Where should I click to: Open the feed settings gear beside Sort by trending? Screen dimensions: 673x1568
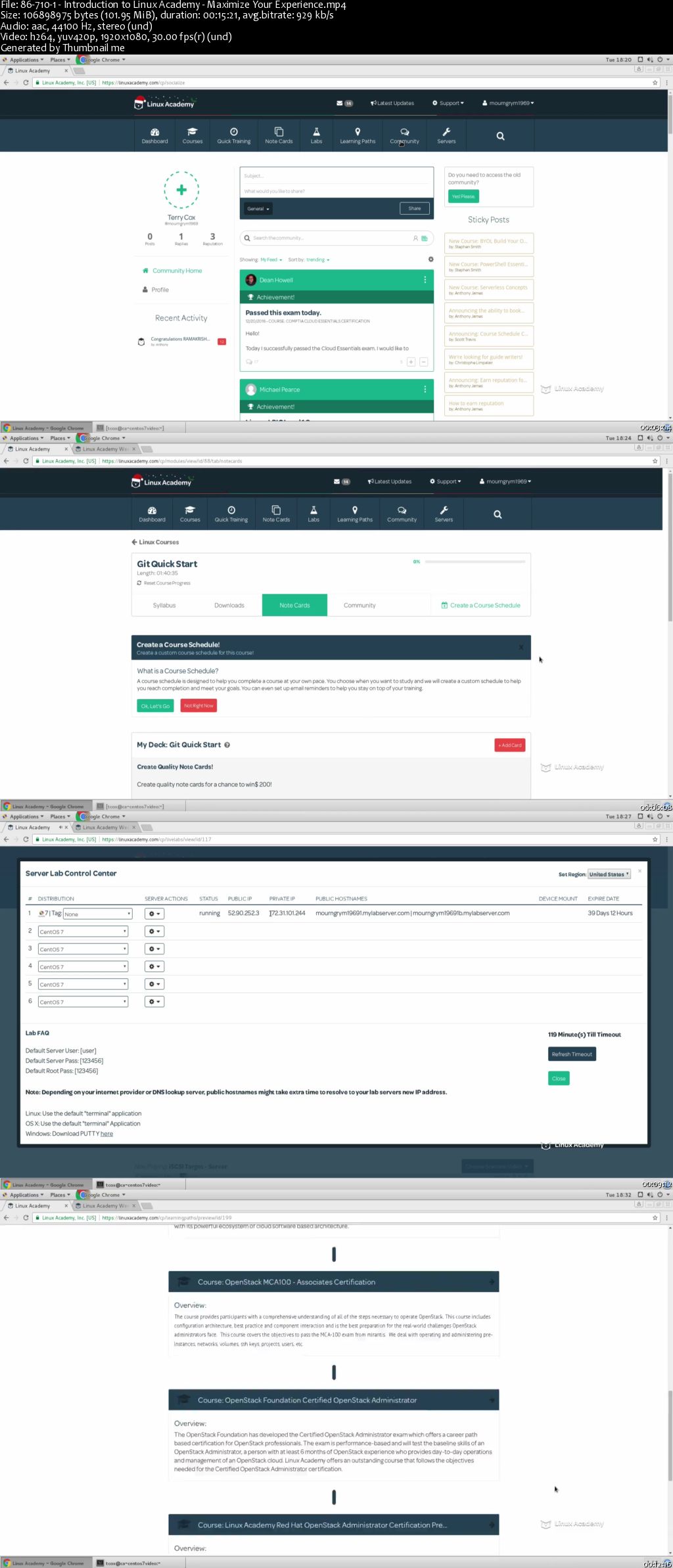pos(430,259)
